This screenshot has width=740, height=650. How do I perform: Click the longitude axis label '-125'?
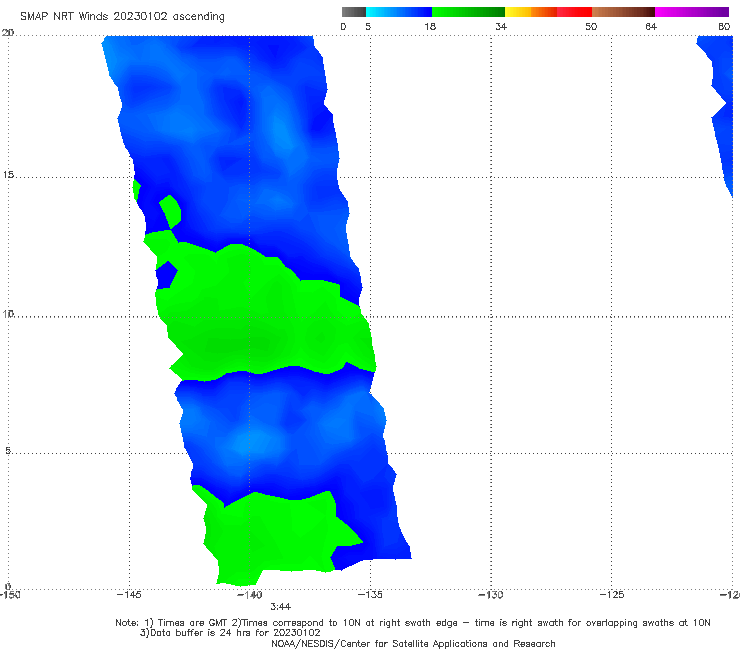click(x=612, y=595)
